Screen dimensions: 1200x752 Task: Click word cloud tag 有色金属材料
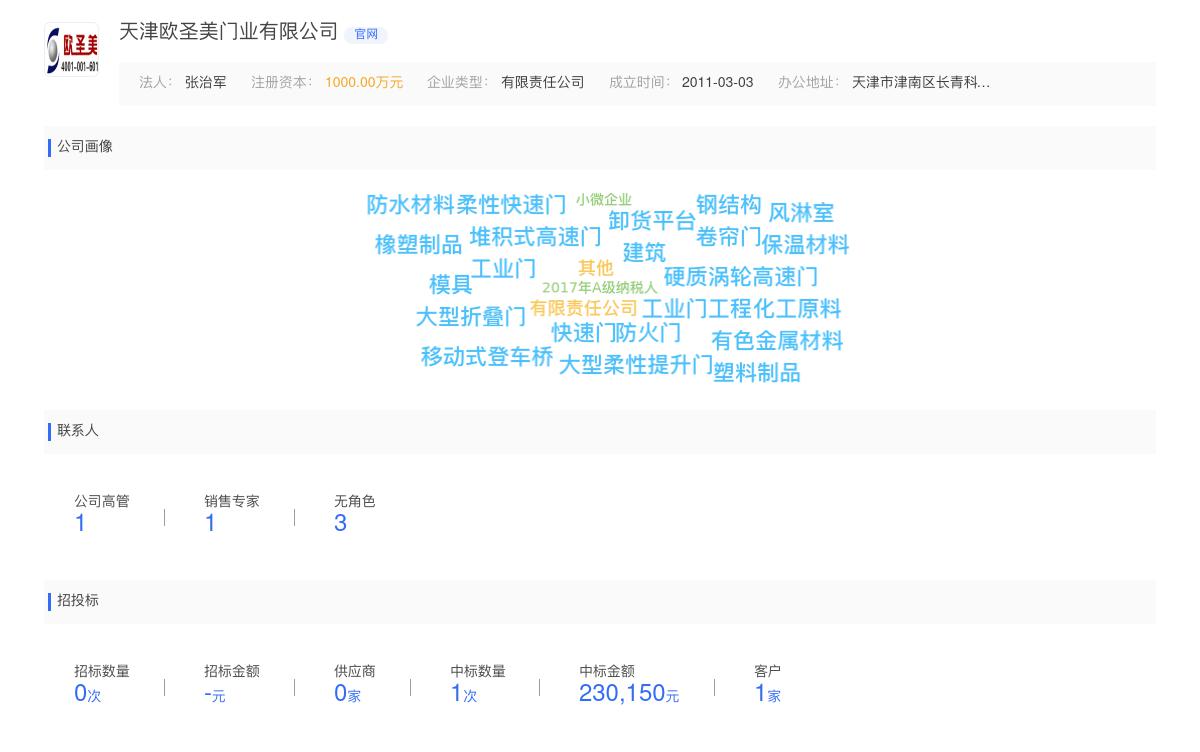(777, 341)
